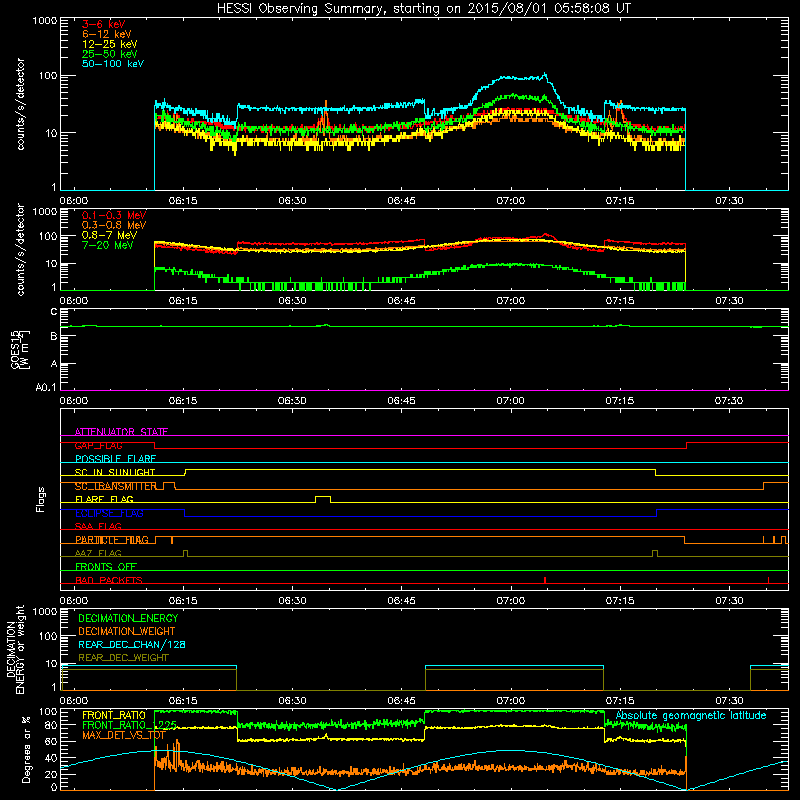Select the GAP_FLAG label
This screenshot has height=800, width=800.
click(x=98, y=445)
